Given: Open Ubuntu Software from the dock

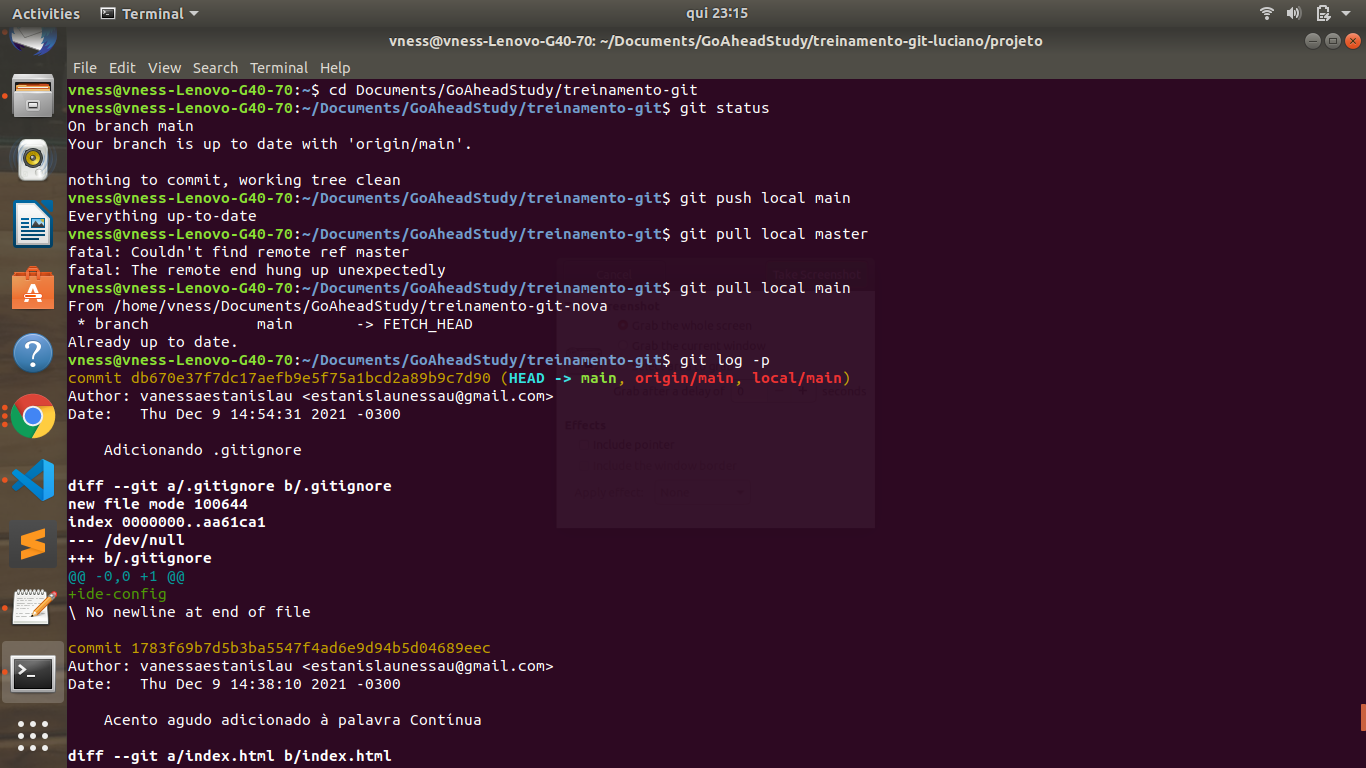Looking at the screenshot, I should tap(33, 288).
